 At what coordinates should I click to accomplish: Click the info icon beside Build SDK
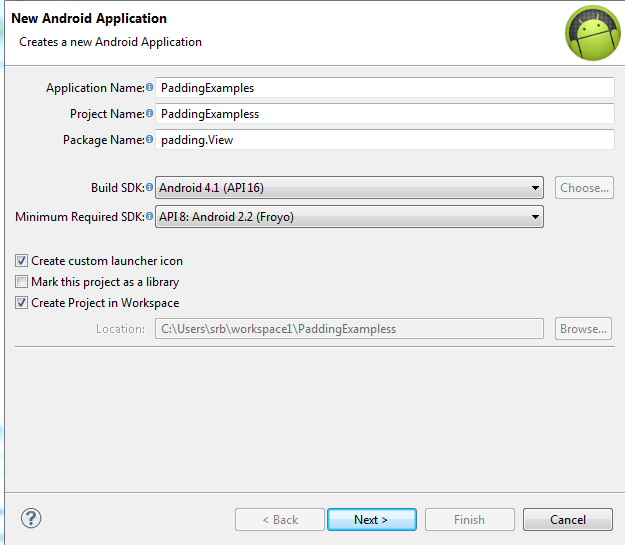[149, 187]
